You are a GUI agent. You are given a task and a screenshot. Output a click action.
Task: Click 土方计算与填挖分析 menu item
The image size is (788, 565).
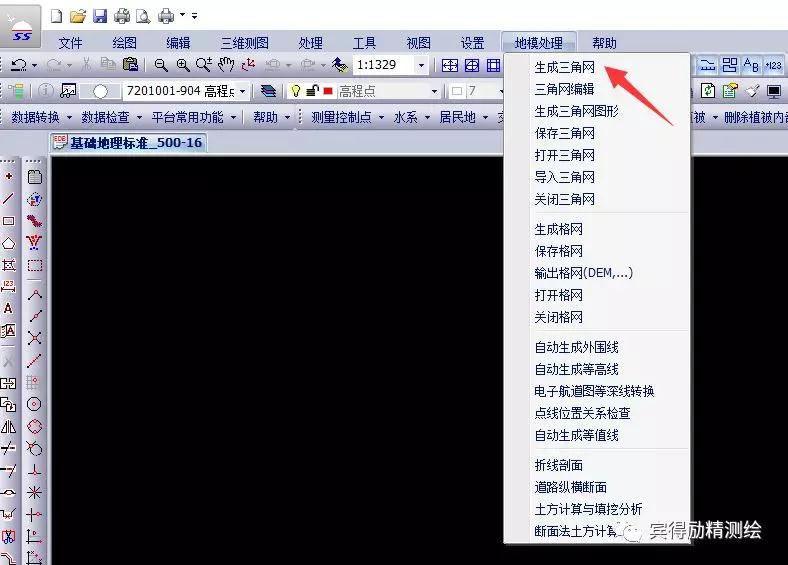point(588,509)
